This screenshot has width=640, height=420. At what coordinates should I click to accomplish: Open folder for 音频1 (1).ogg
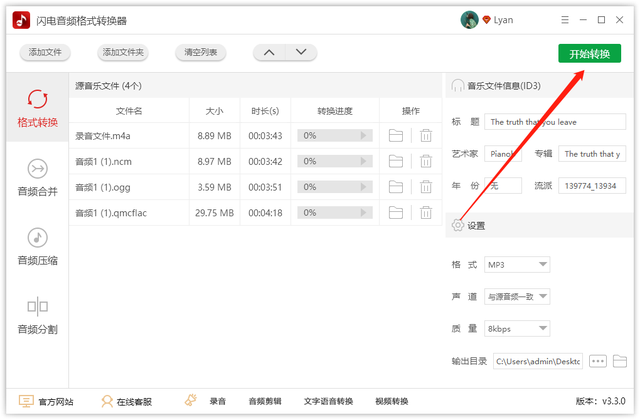click(x=396, y=187)
